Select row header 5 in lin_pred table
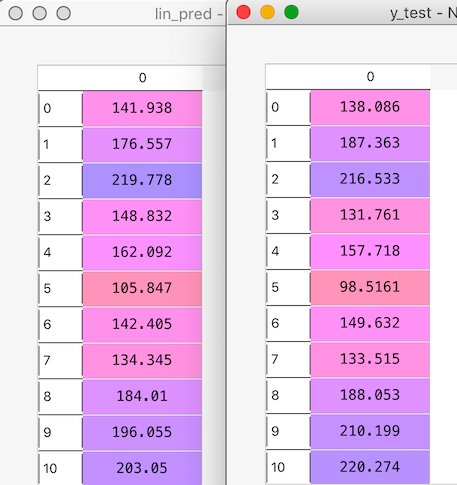The width and height of the screenshot is (457, 485). click(60, 288)
